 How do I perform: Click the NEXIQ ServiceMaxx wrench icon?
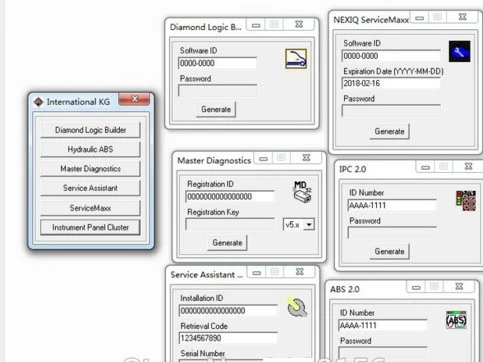[459, 51]
